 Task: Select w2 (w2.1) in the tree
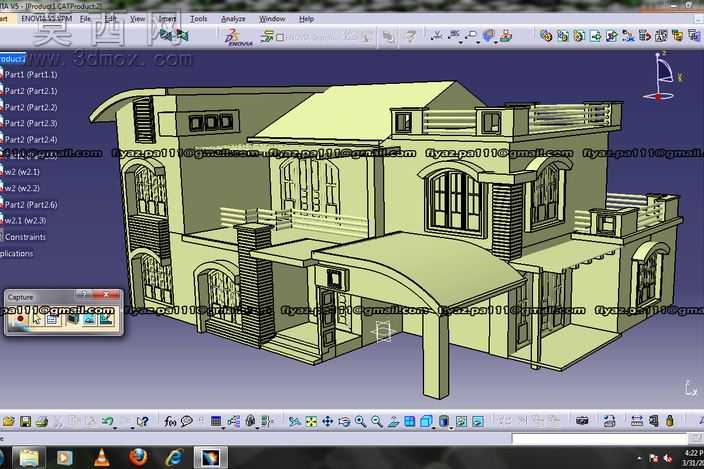coord(22,172)
